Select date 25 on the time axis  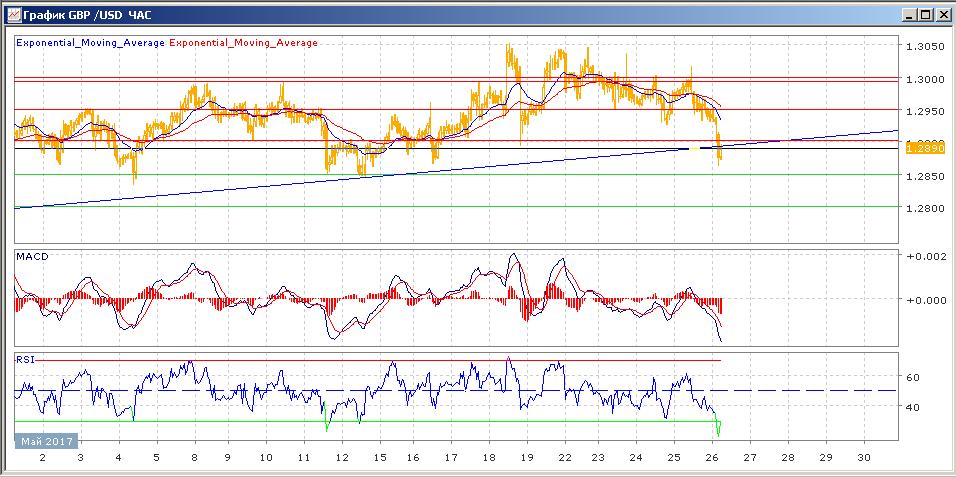[674, 457]
